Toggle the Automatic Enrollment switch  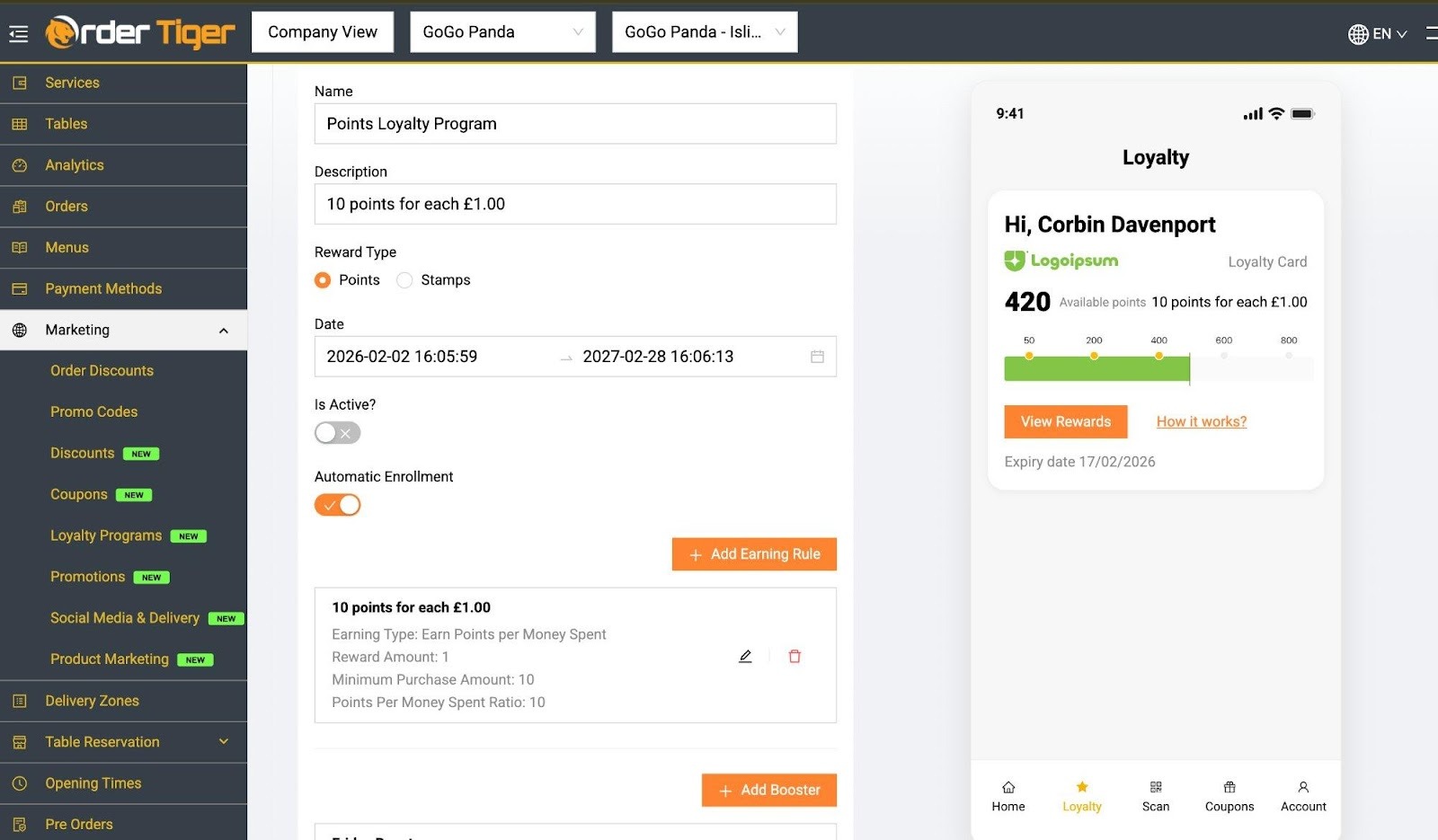click(x=337, y=505)
